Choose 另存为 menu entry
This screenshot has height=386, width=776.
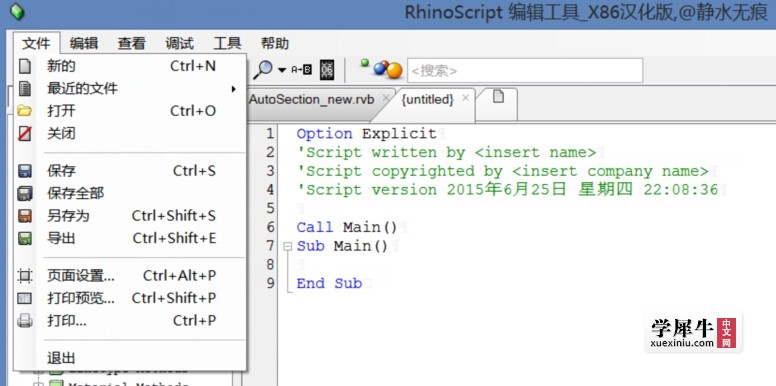[130, 216]
